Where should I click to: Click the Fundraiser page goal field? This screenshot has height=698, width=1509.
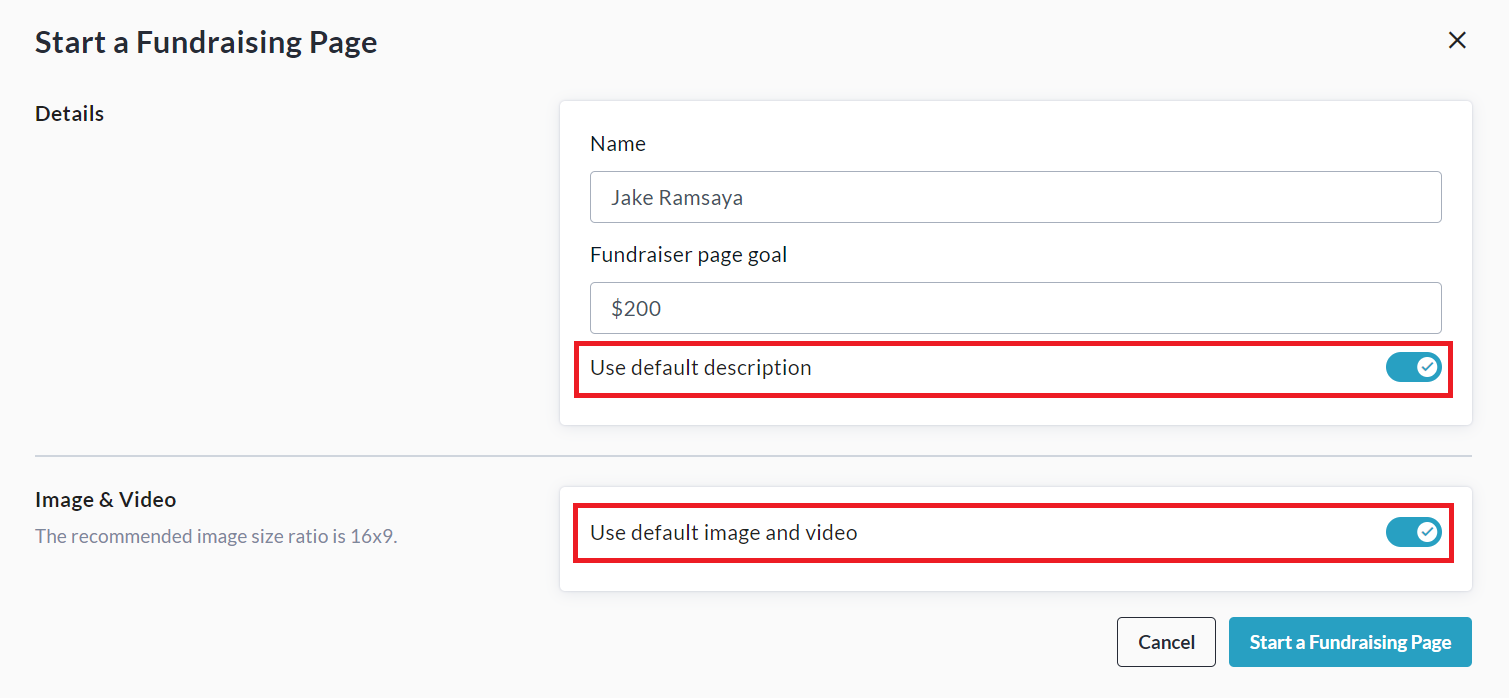[1015, 308]
